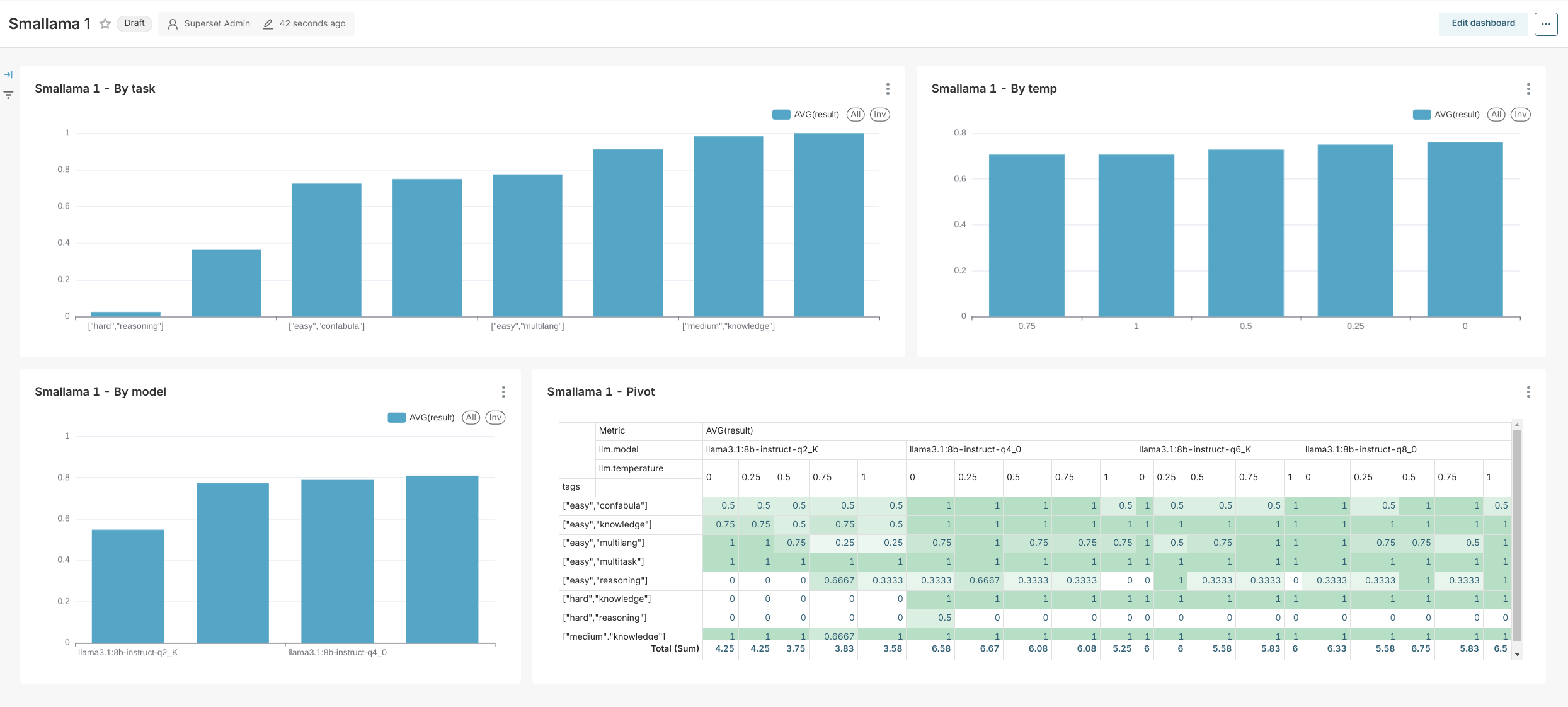Viewport: 1568px width, 707px height.
Task: Click llama3.1:8b-instruct-q2_K bar in By model chart
Action: tap(128, 586)
